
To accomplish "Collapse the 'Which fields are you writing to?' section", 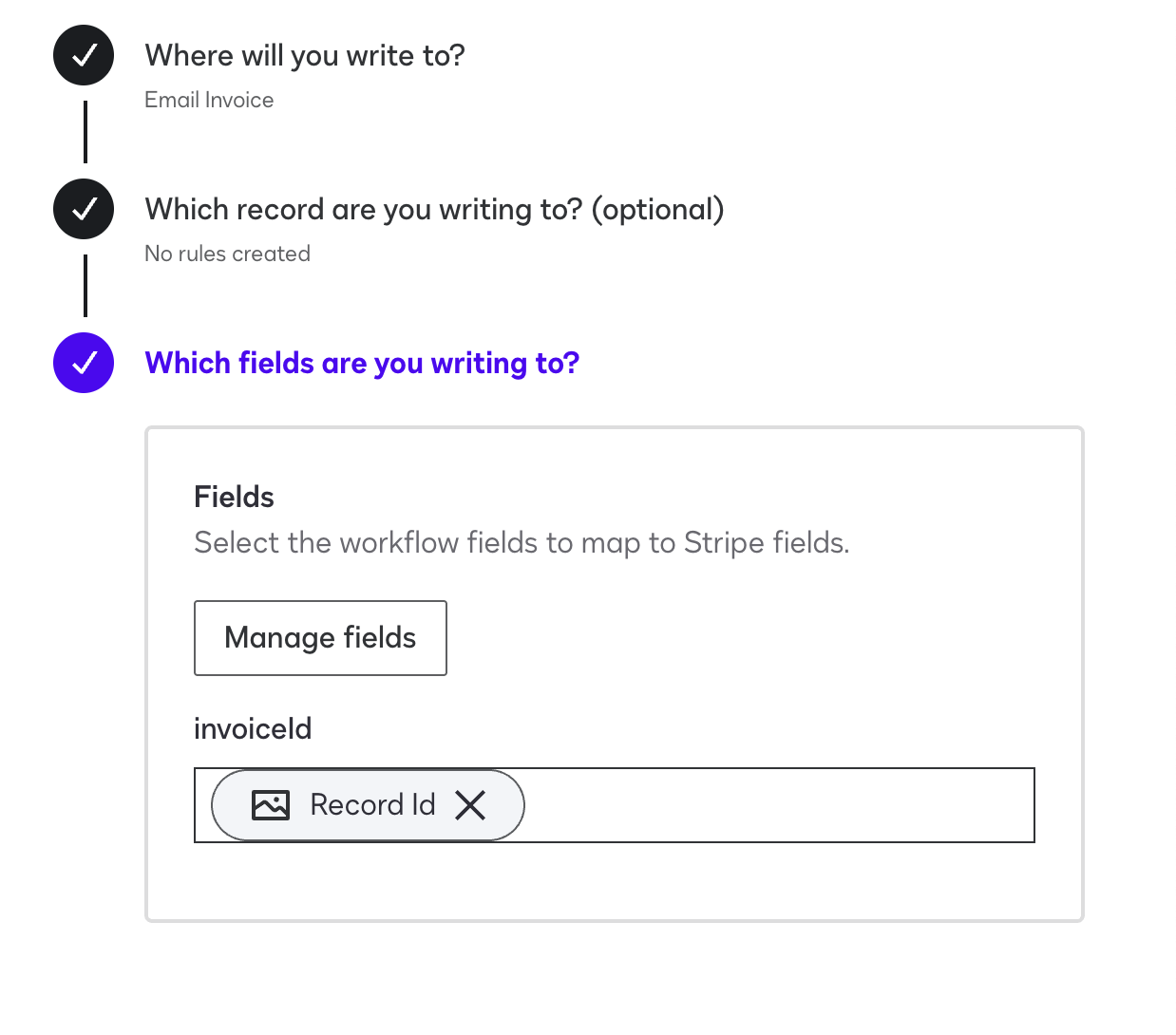I will point(361,363).
